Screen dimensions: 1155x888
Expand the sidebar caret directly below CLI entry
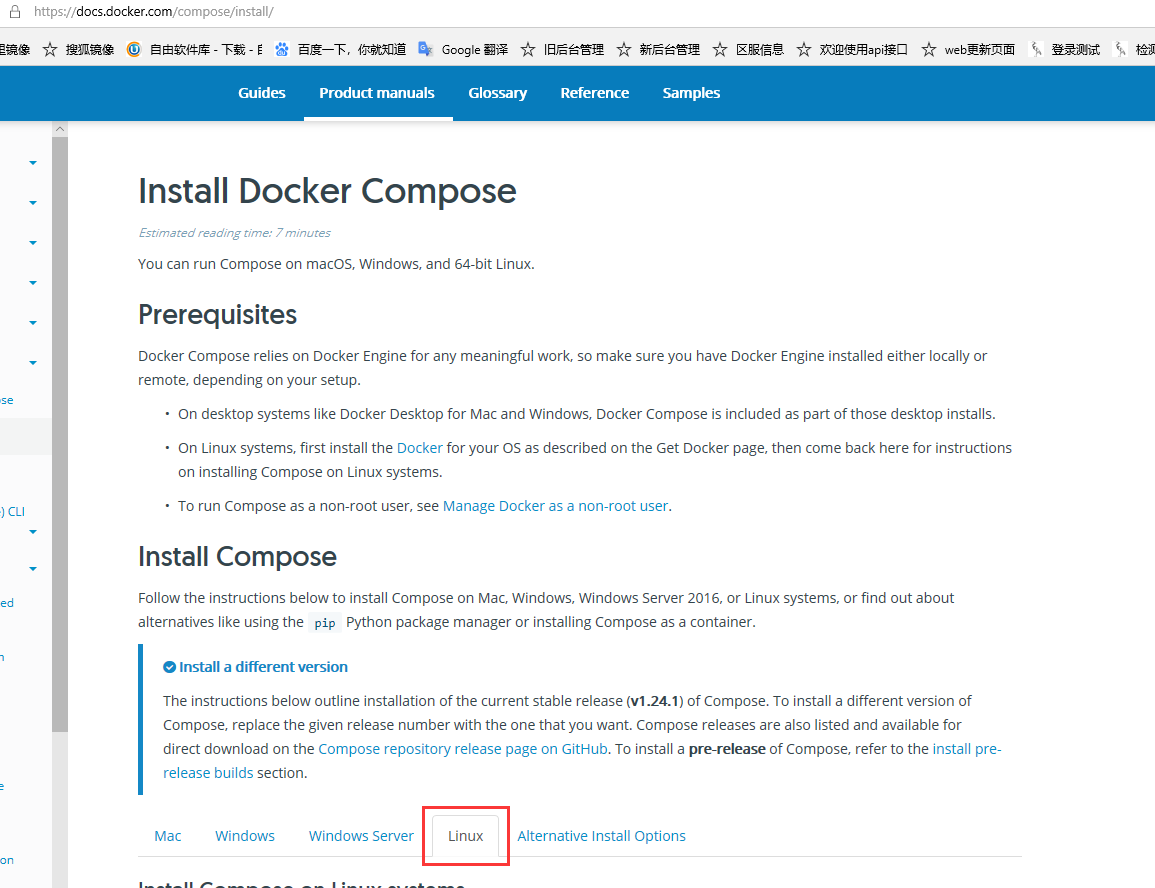(x=33, y=531)
